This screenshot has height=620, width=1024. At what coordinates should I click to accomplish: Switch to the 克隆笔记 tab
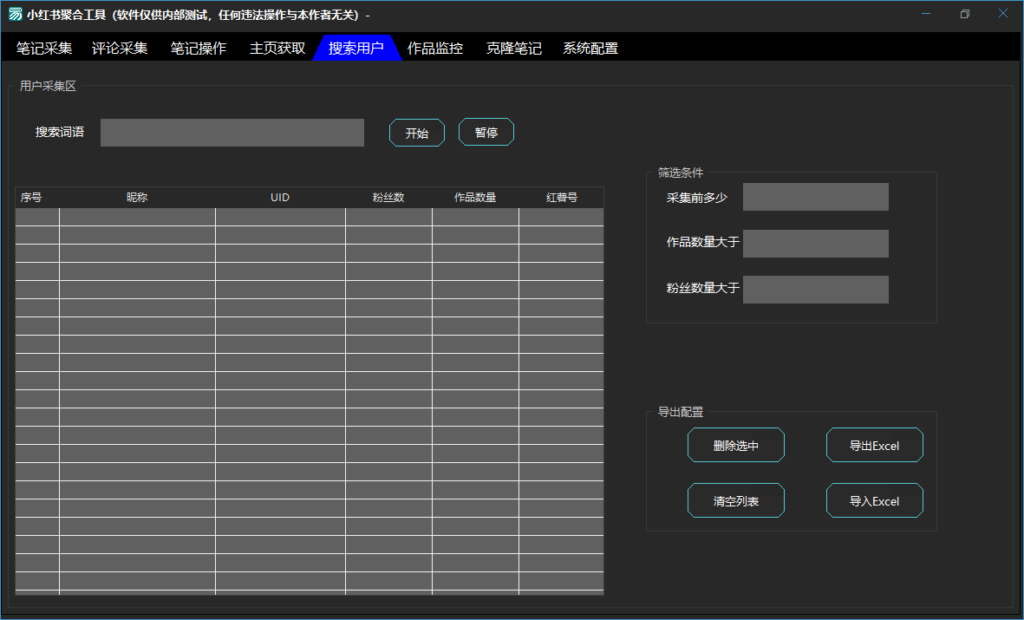[x=514, y=48]
